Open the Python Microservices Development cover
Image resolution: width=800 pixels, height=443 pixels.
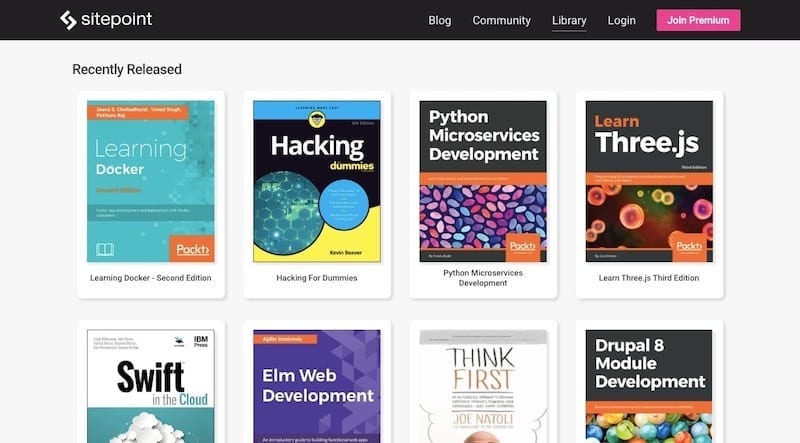coord(483,181)
